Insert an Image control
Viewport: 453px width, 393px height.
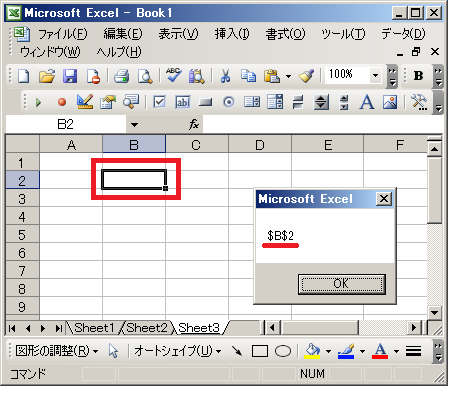tap(390, 102)
